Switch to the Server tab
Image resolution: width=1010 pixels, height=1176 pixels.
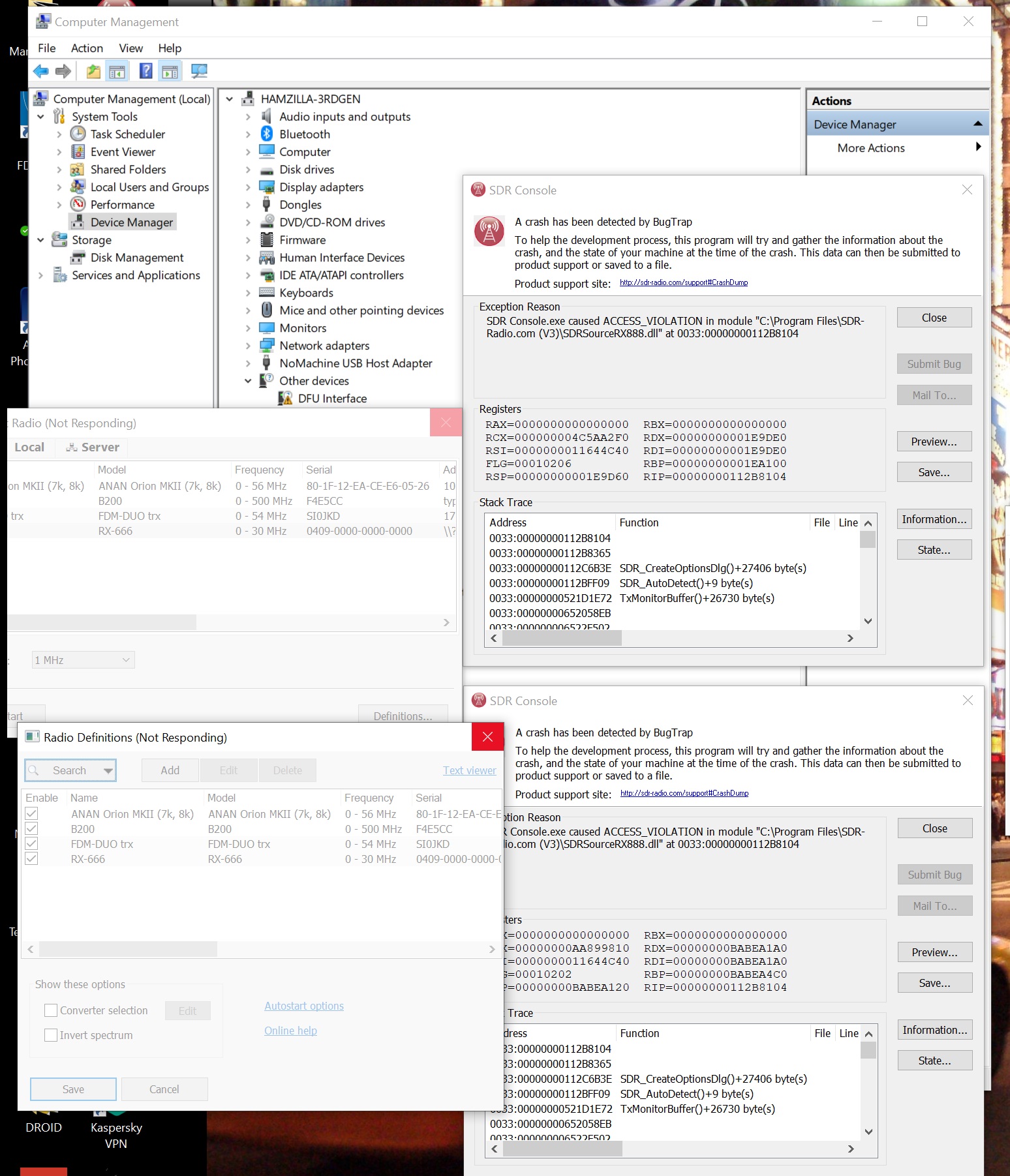pos(93,447)
